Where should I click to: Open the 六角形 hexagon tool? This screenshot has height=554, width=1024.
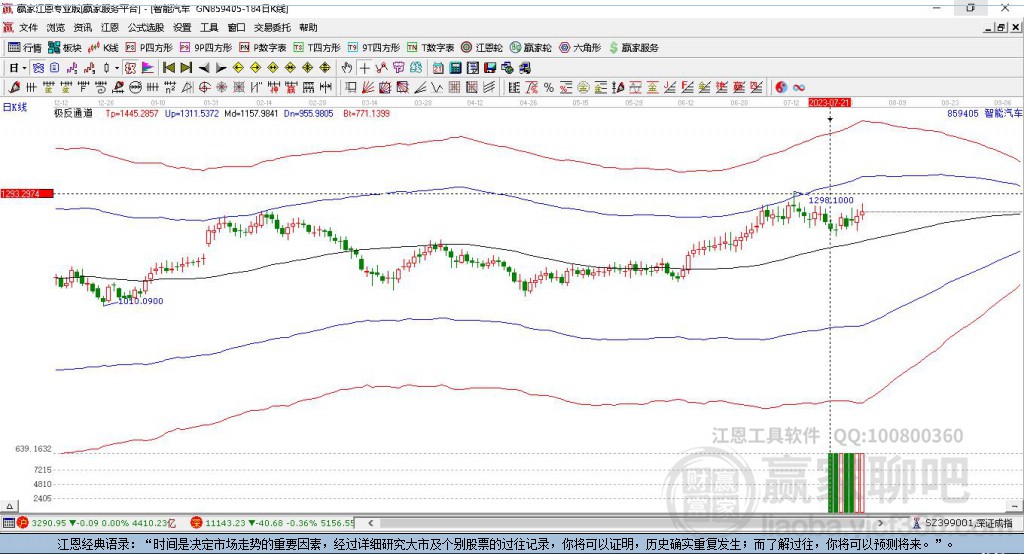click(x=580, y=48)
